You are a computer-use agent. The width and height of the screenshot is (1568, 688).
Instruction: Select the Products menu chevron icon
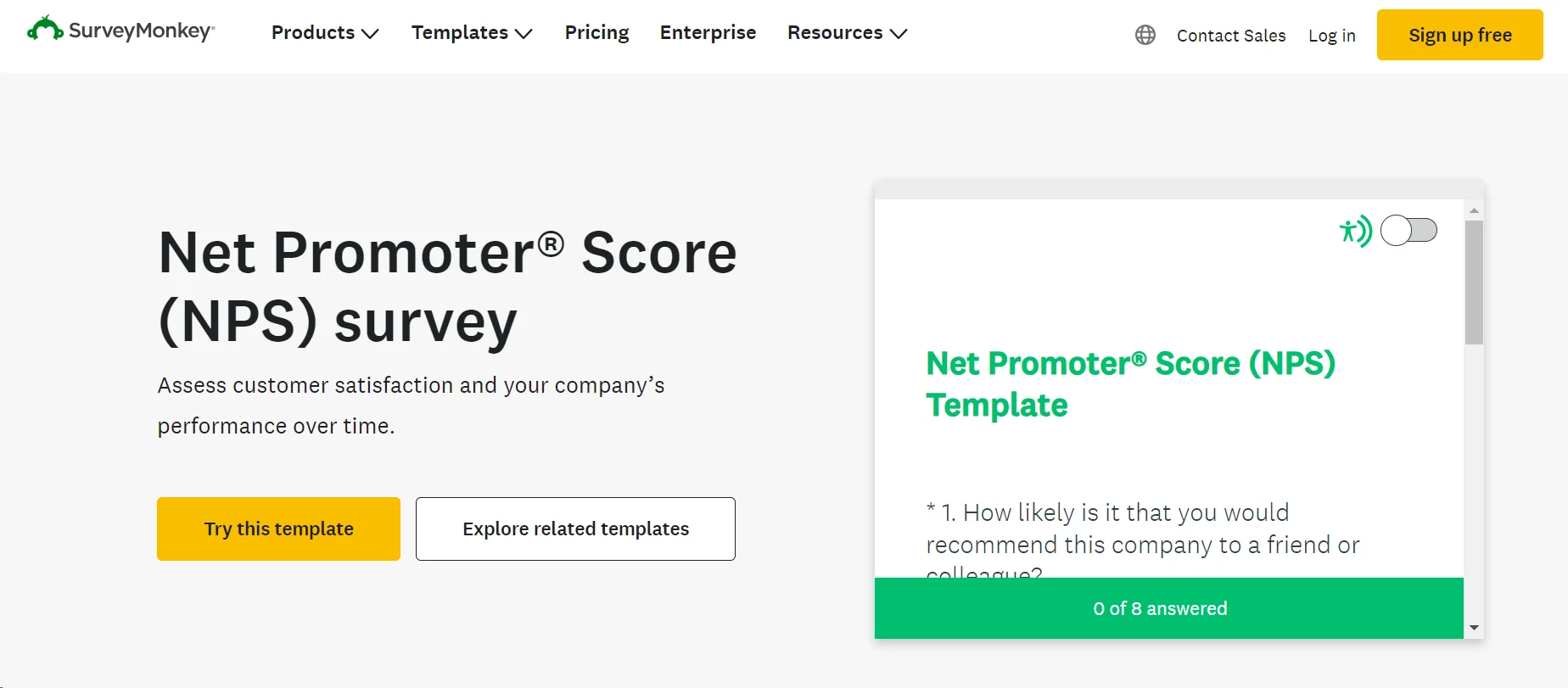[371, 34]
